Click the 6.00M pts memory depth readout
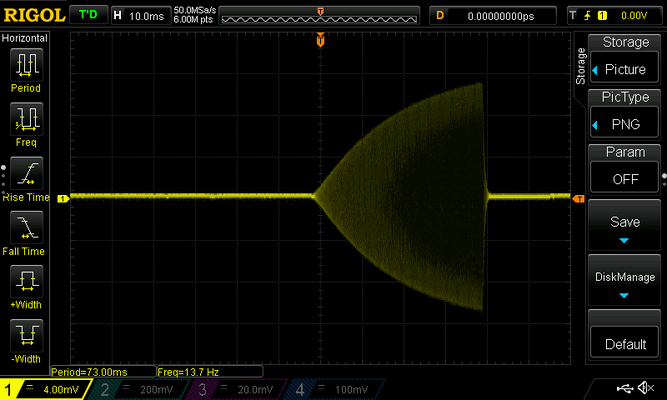 point(193,20)
